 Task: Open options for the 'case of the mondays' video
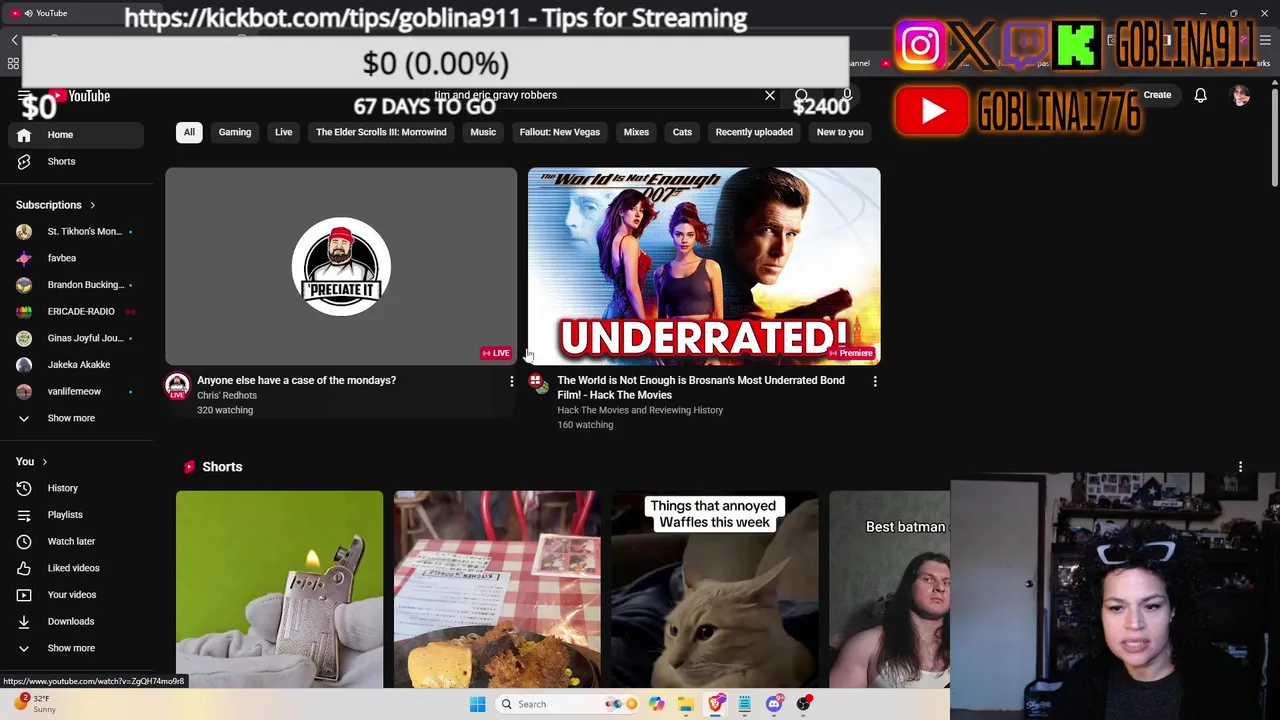[512, 381]
